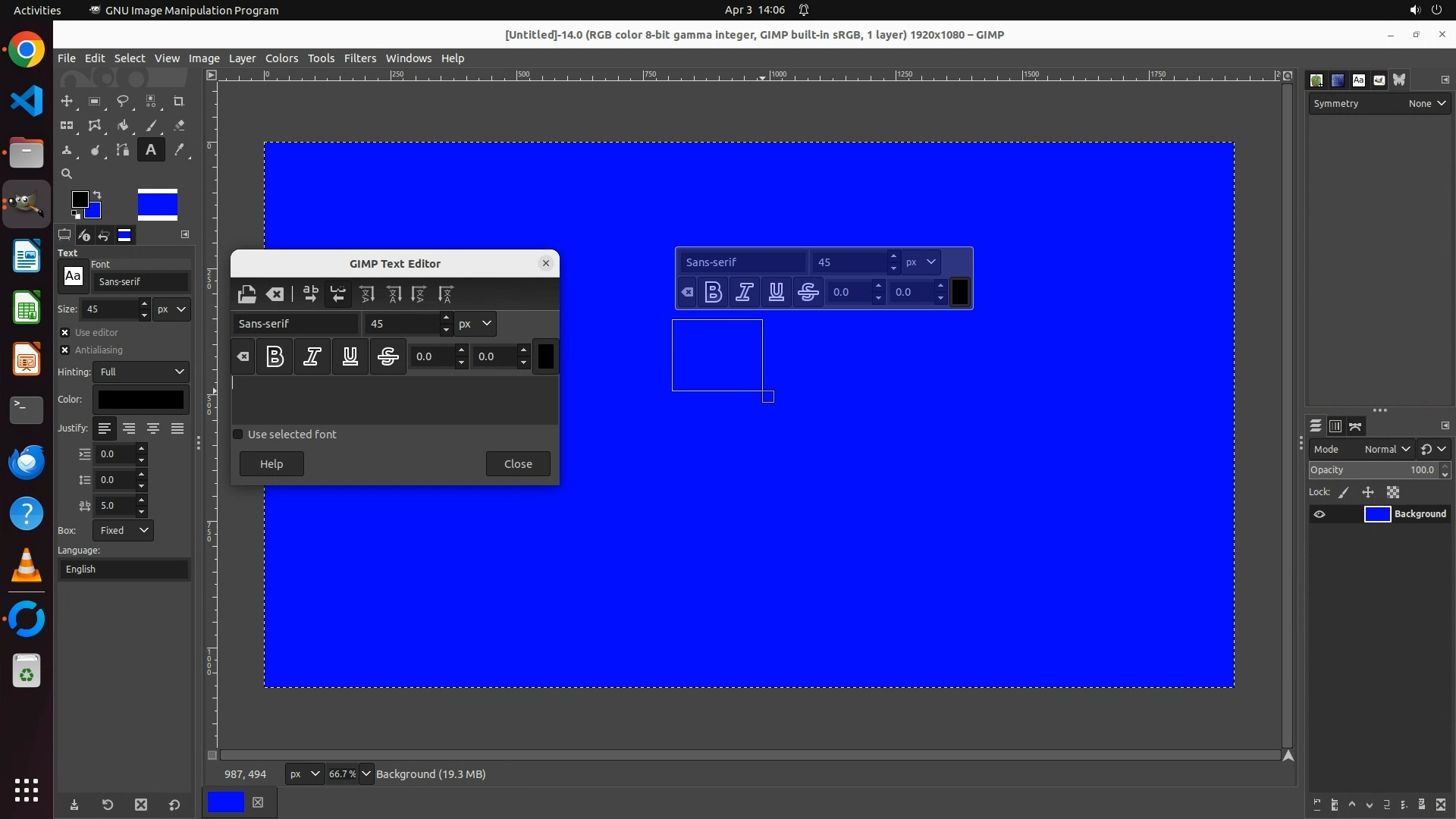Select the Free Select lasso tool
Image resolution: width=1456 pixels, height=819 pixels.
123,101
